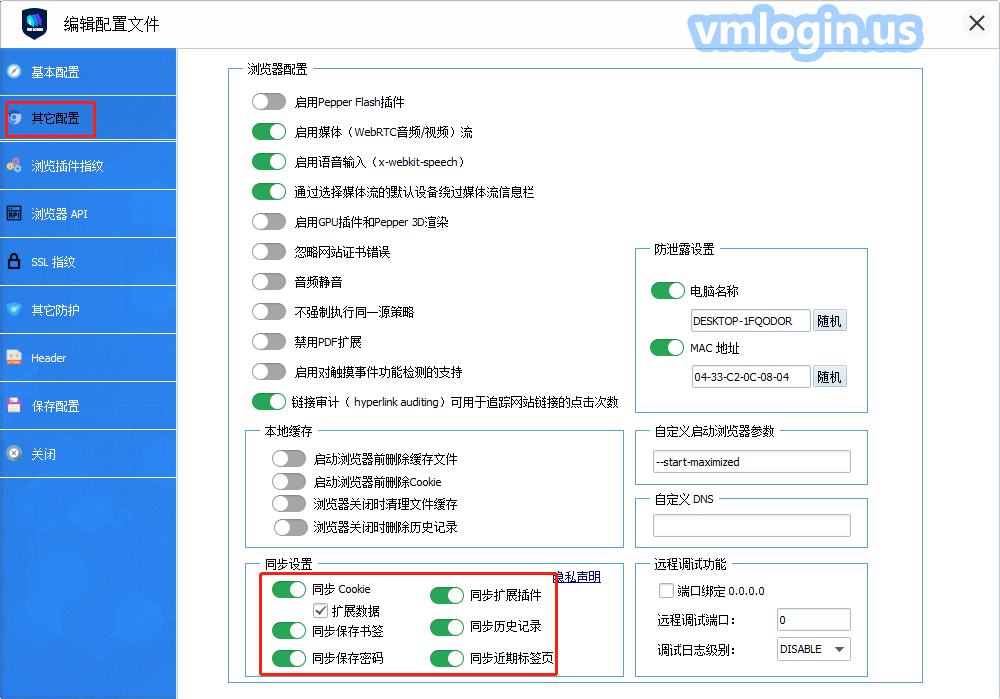The width and height of the screenshot is (1000, 699).
Task: Click 随机 button for the MAC 地址
Action: click(x=830, y=377)
